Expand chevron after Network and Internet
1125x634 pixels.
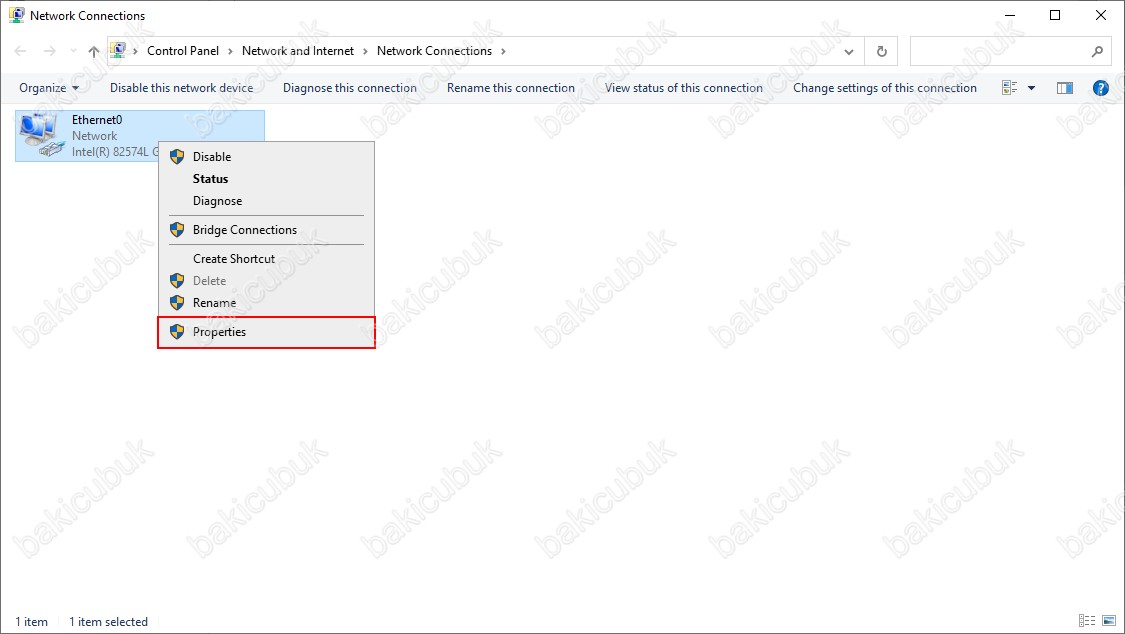coord(365,51)
